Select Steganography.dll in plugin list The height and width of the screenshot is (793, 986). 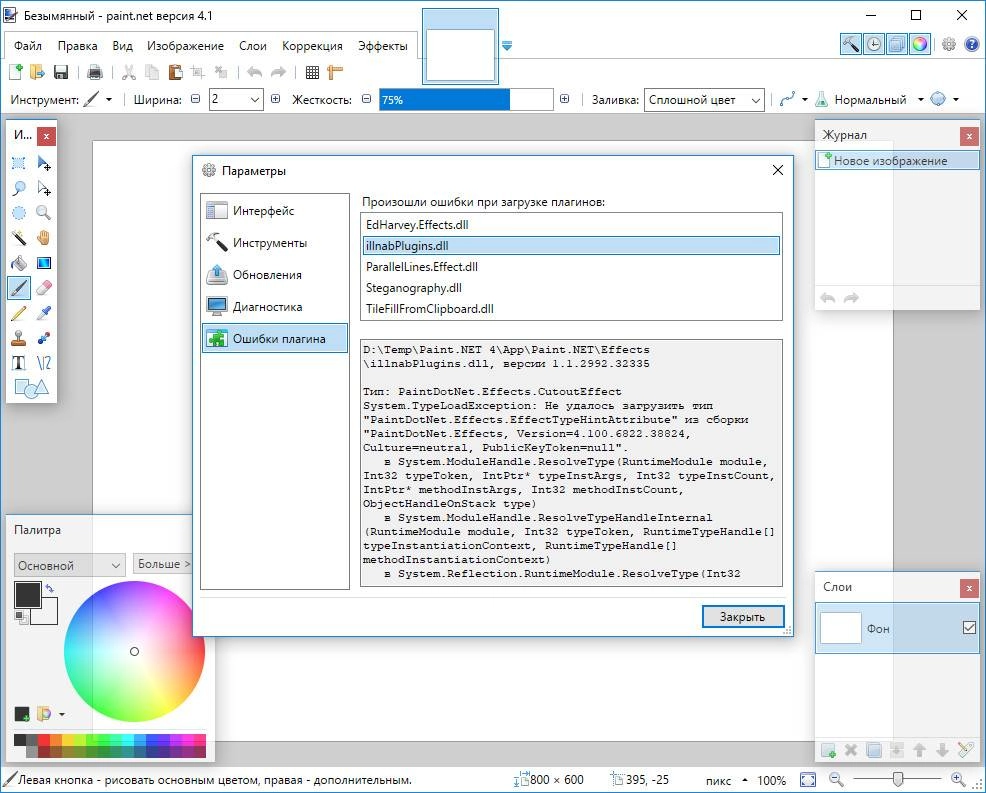[571, 287]
